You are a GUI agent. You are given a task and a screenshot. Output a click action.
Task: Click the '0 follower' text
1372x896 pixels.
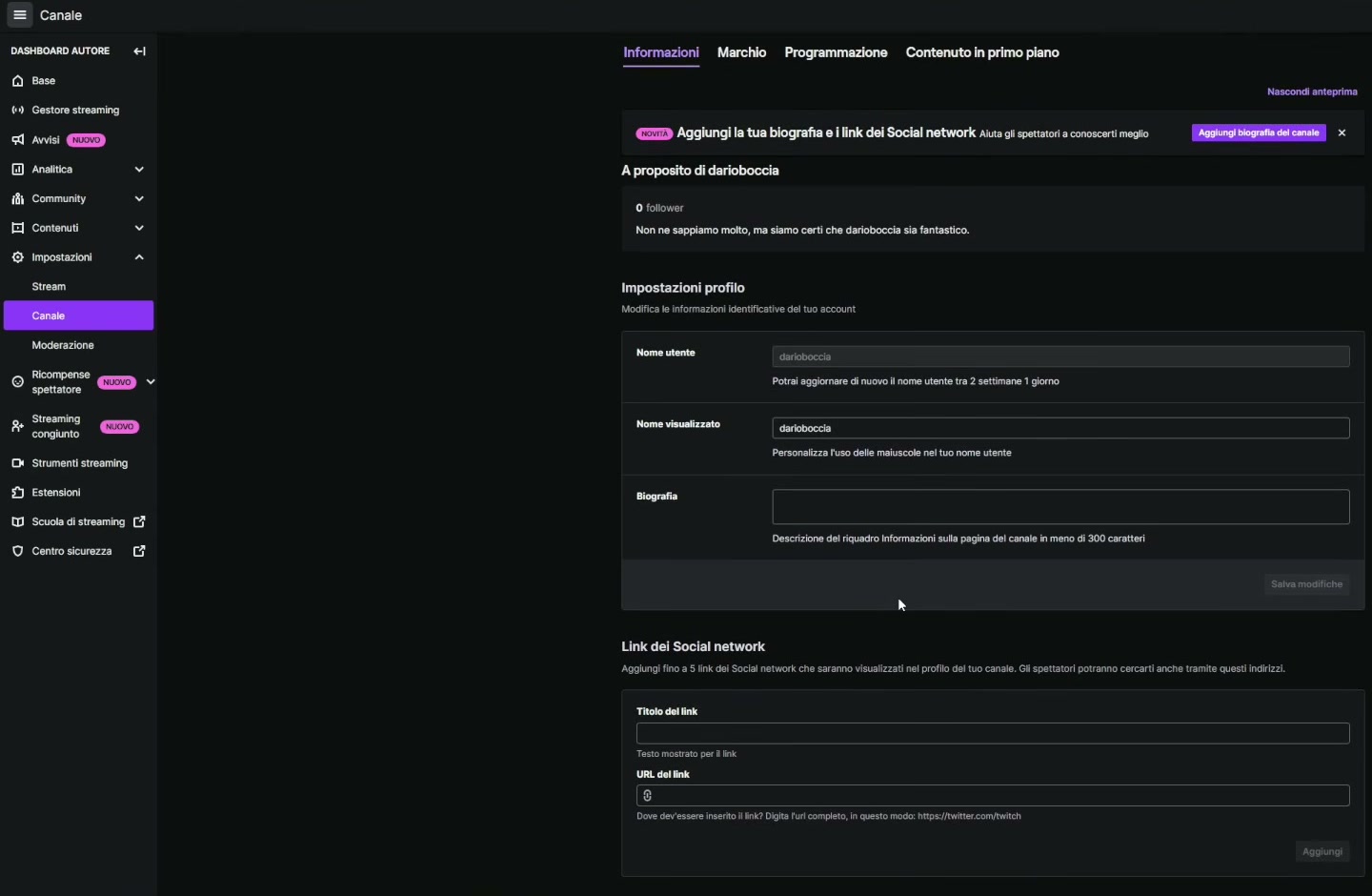[659, 208]
